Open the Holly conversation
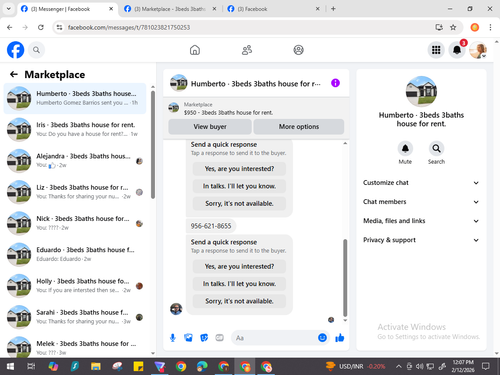This screenshot has height=375, width=500. click(75, 286)
